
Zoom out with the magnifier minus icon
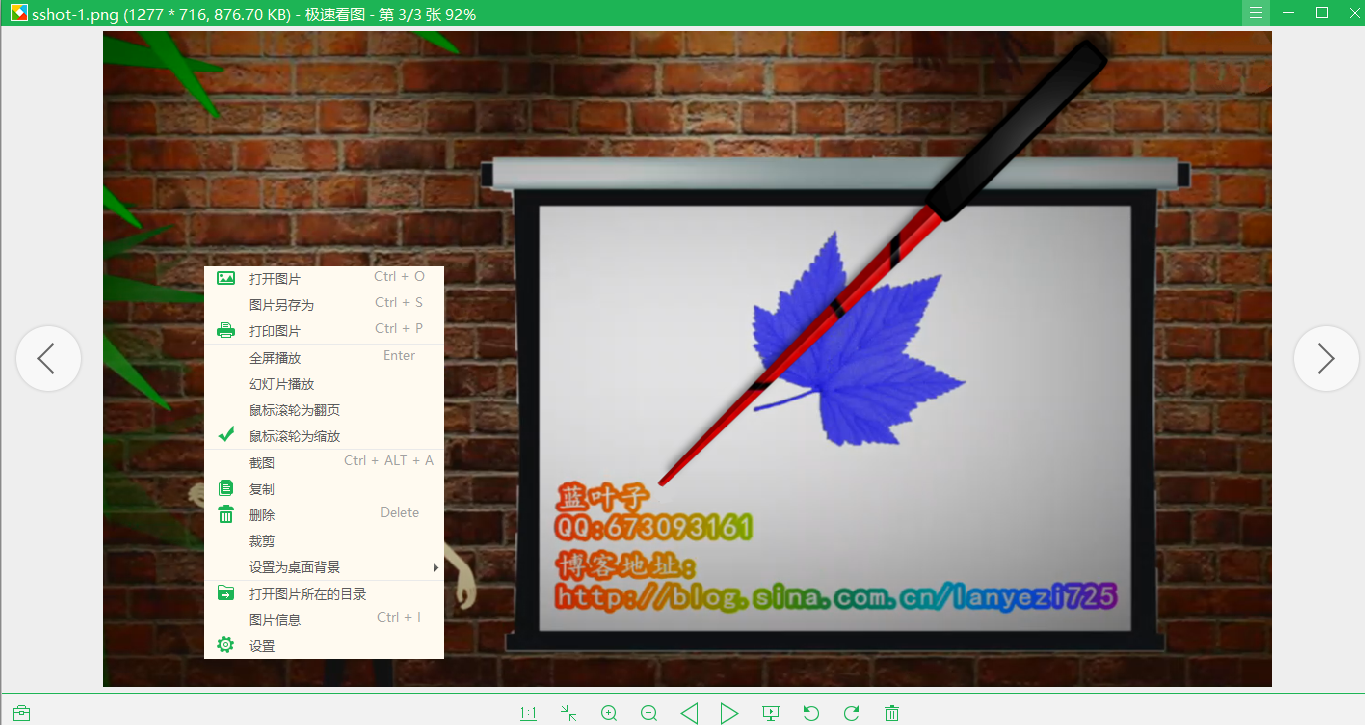649,713
